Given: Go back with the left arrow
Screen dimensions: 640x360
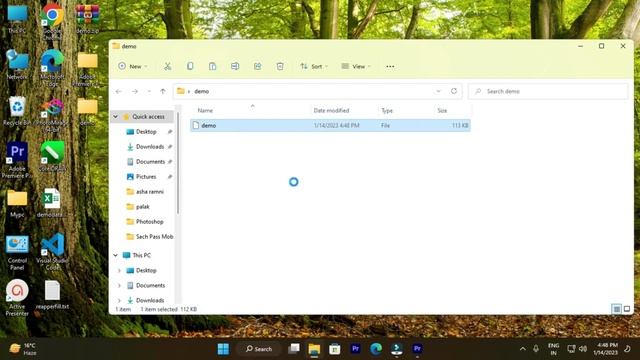Looking at the screenshot, I should pyautogui.click(x=119, y=91).
